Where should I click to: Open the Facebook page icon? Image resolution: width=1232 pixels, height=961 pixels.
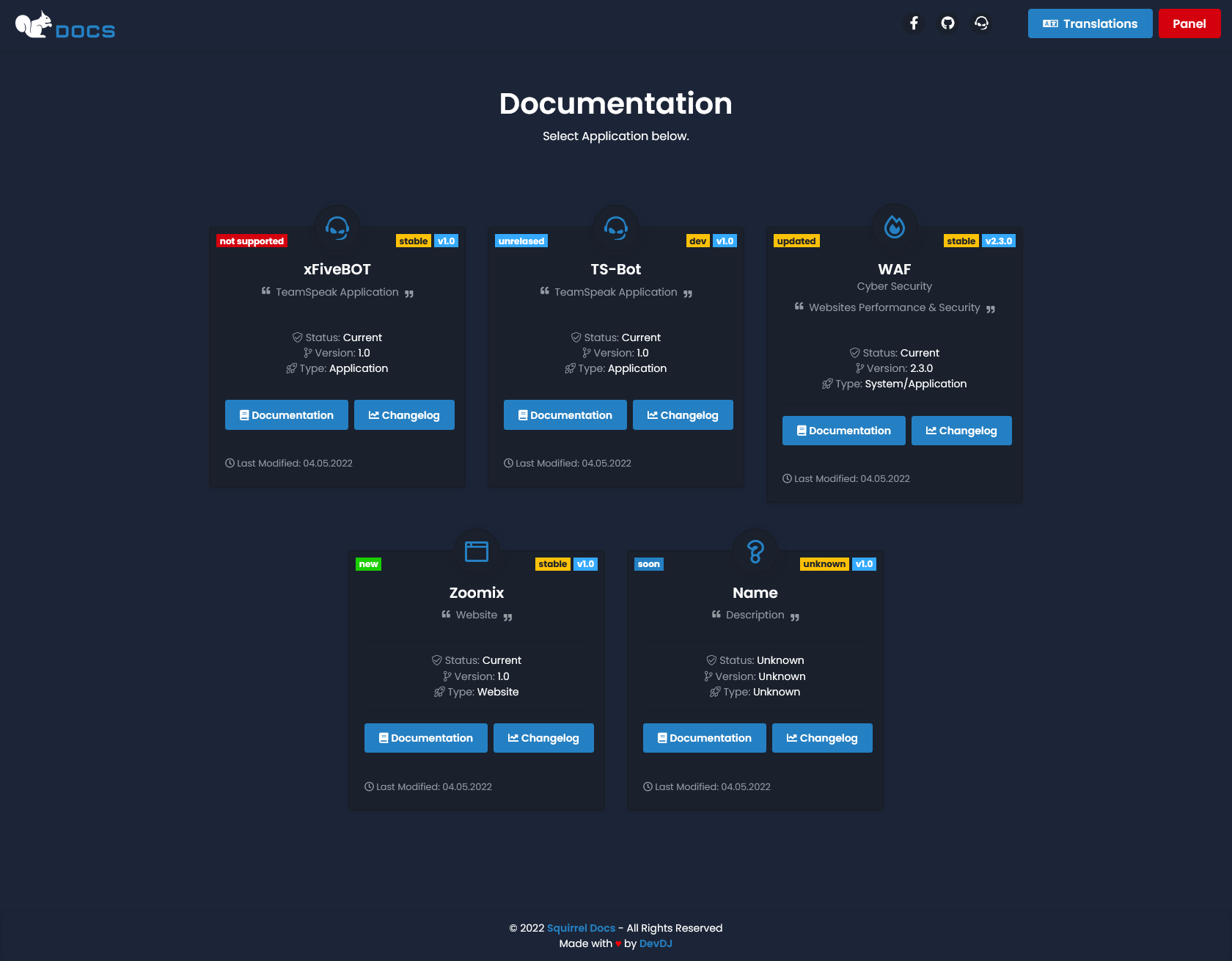click(x=914, y=23)
